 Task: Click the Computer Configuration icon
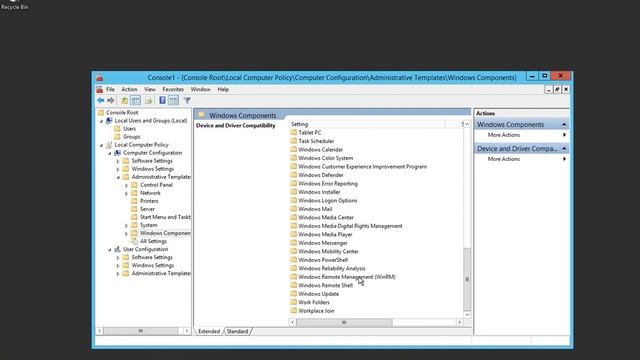point(118,153)
